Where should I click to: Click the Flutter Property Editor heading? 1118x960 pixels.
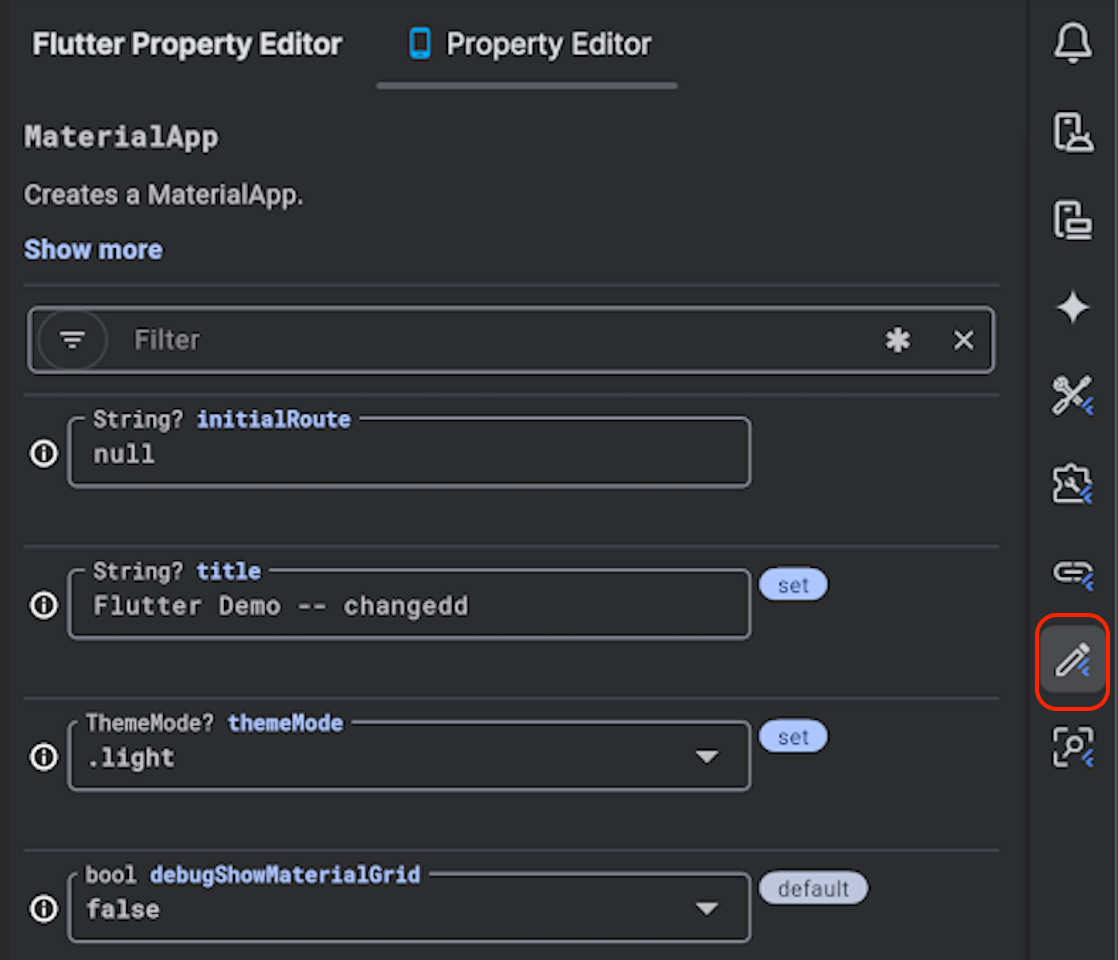coord(186,44)
